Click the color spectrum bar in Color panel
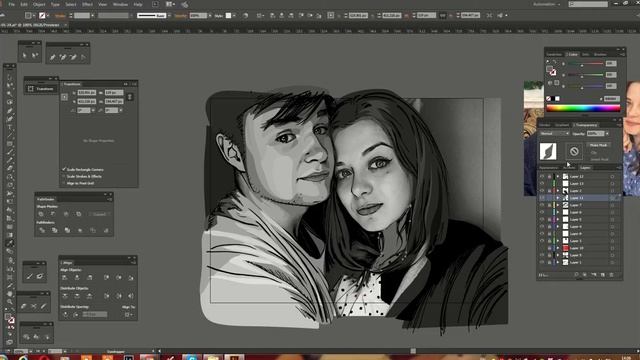Screen dimensions: 640x360 (x=583, y=108)
